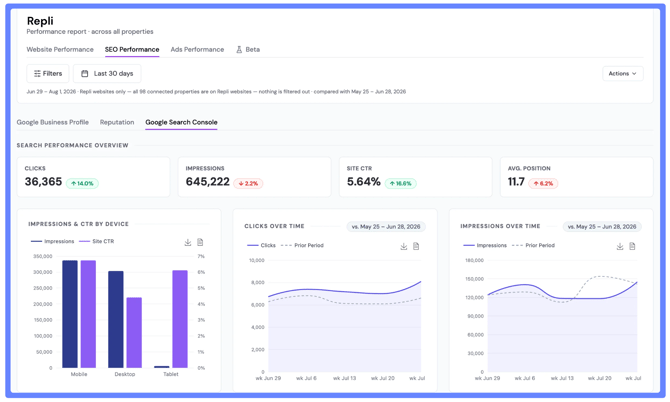This screenshot has height=402, width=670.
Task: Click the Impressions 645,222 metric card
Action: point(254,177)
